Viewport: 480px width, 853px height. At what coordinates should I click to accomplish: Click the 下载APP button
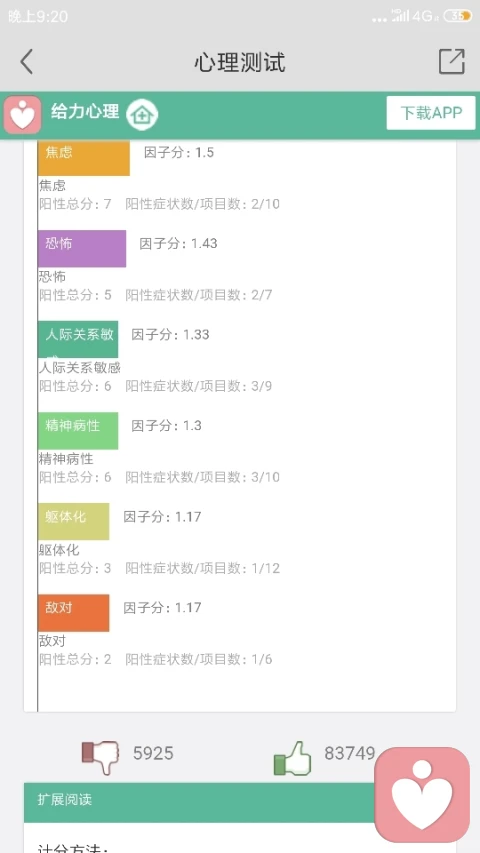click(x=431, y=113)
